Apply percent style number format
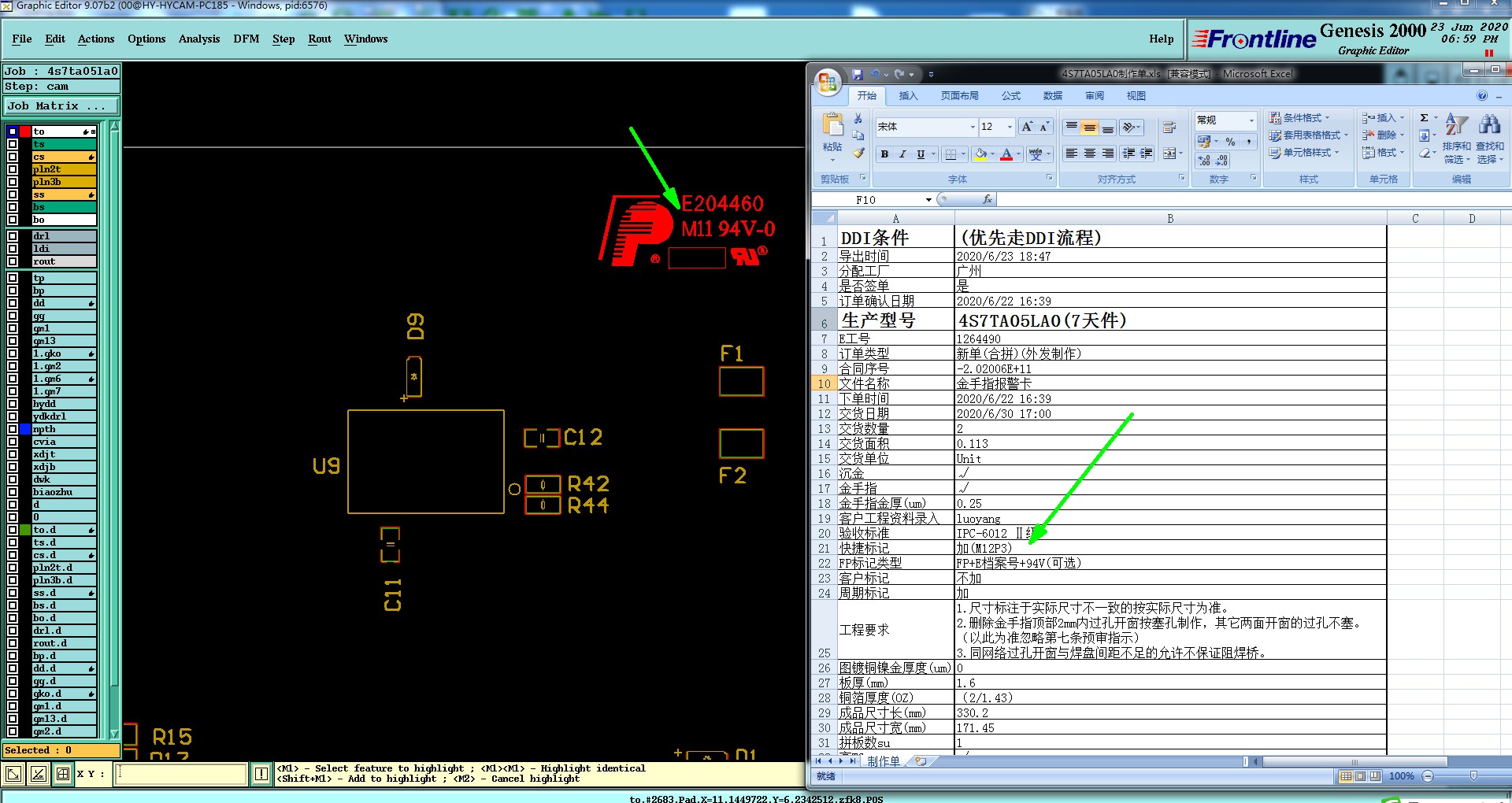 (x=1230, y=142)
